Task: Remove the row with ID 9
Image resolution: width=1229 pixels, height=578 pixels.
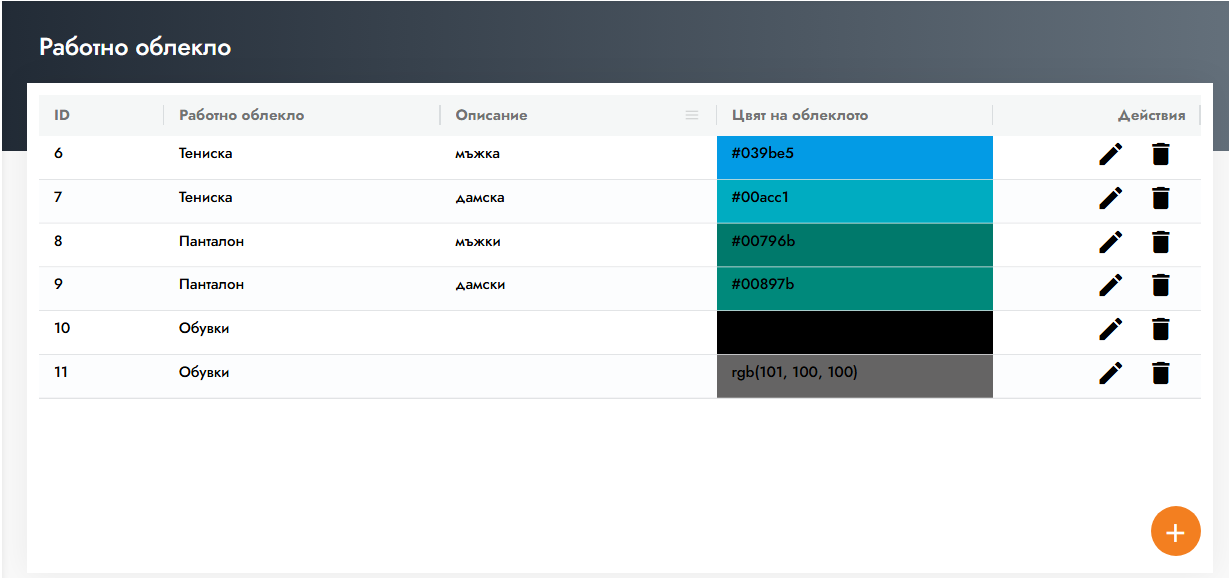Action: pos(1160,285)
